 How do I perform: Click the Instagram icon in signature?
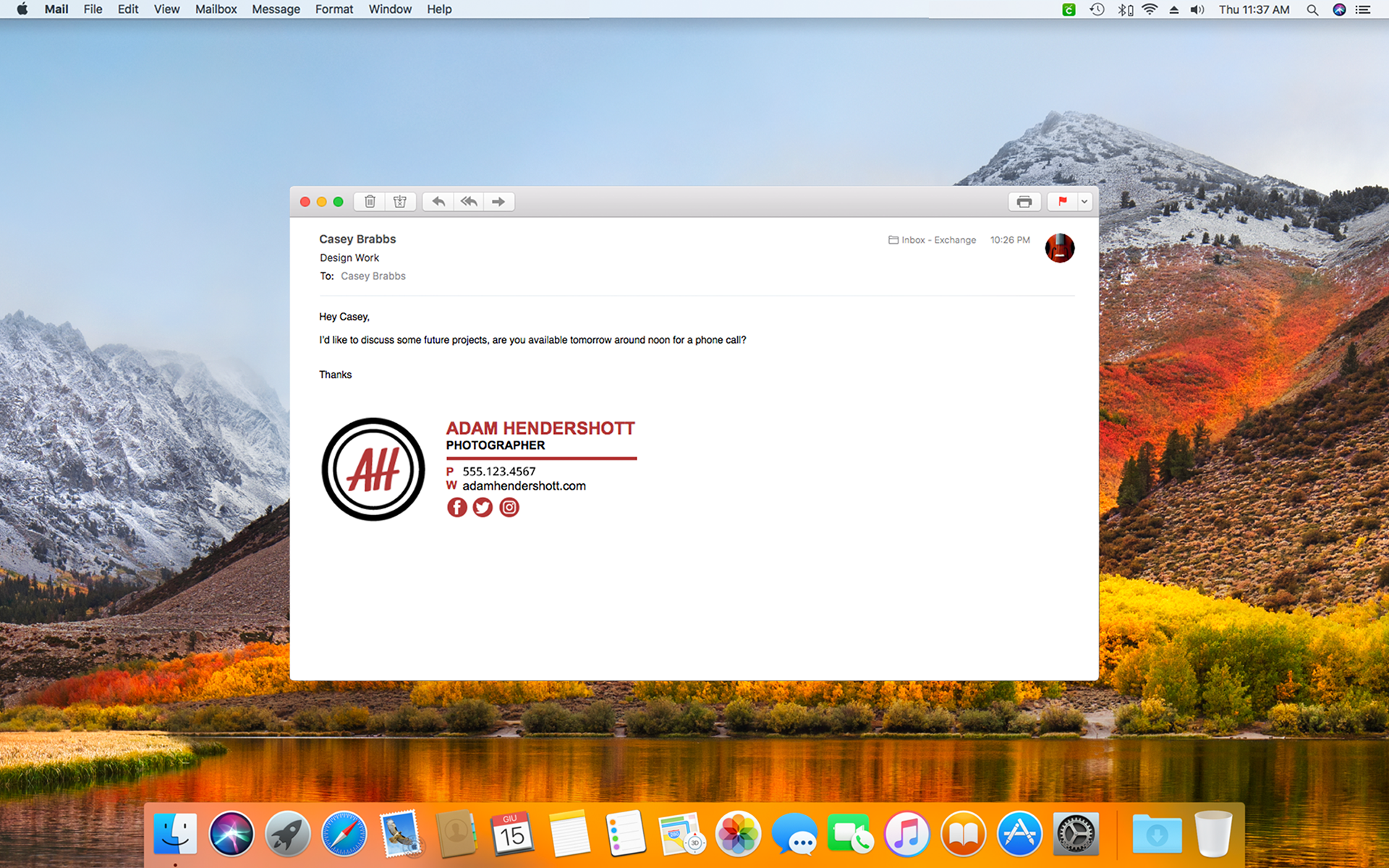[x=509, y=508]
